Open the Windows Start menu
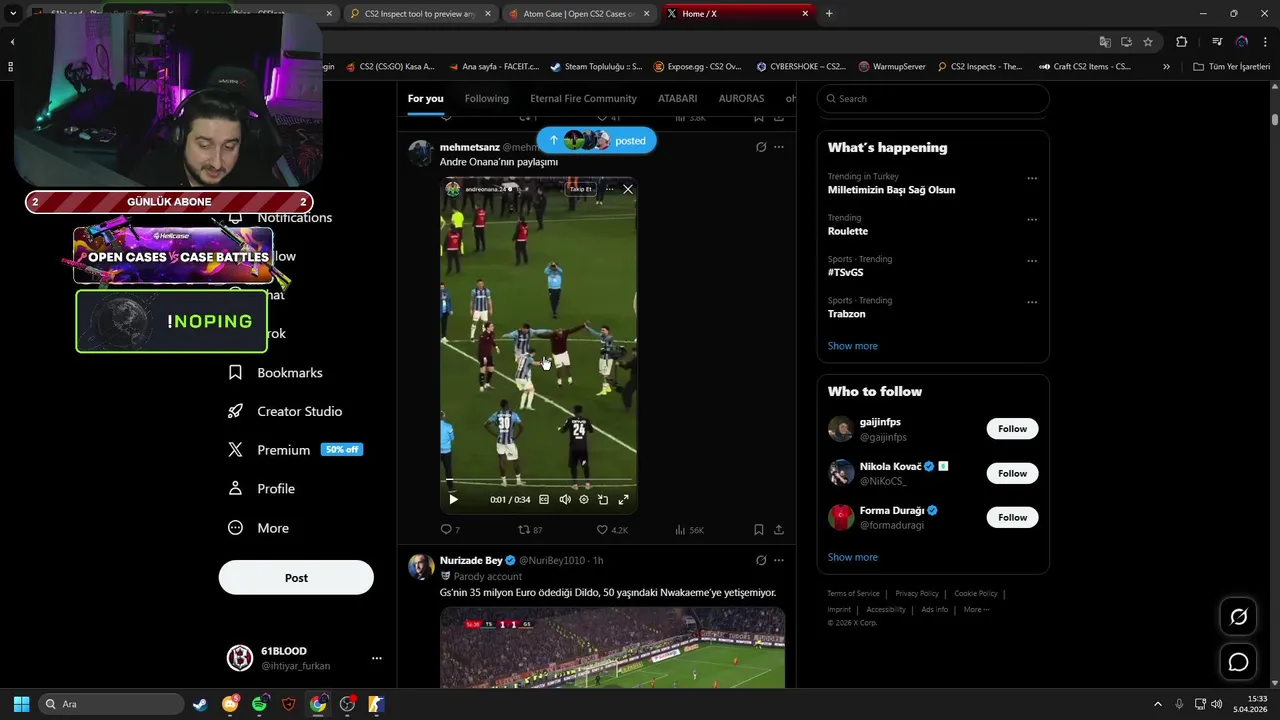This screenshot has width=1280, height=720. point(21,704)
